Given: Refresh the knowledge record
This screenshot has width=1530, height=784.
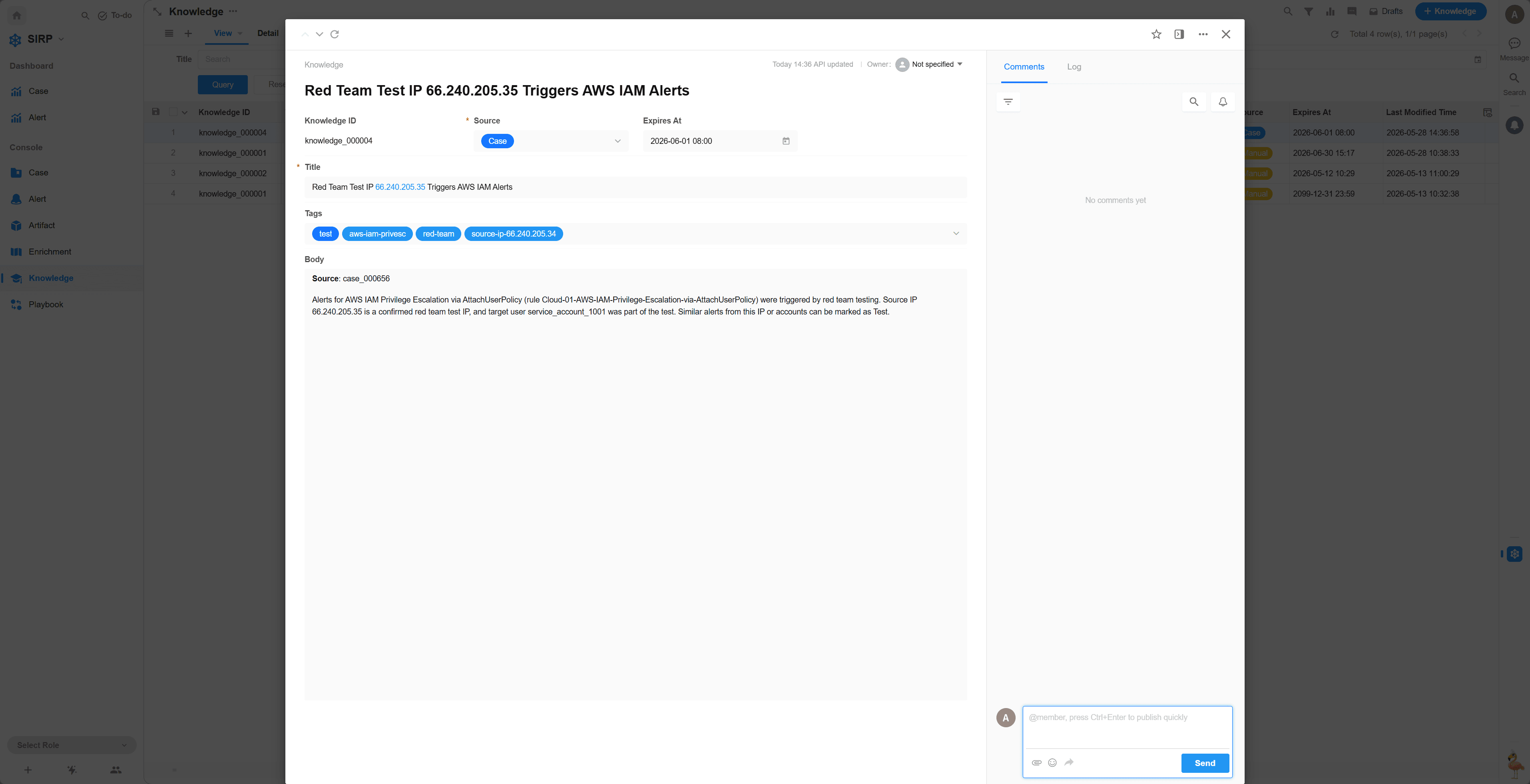Looking at the screenshot, I should pyautogui.click(x=335, y=34).
